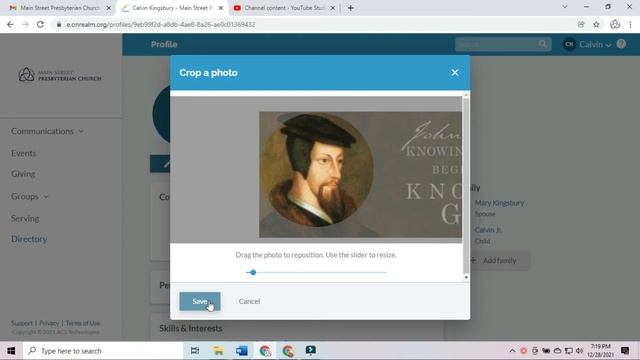640x360 pixels.
Task: Show hidden system tray icons
Action: point(512,351)
